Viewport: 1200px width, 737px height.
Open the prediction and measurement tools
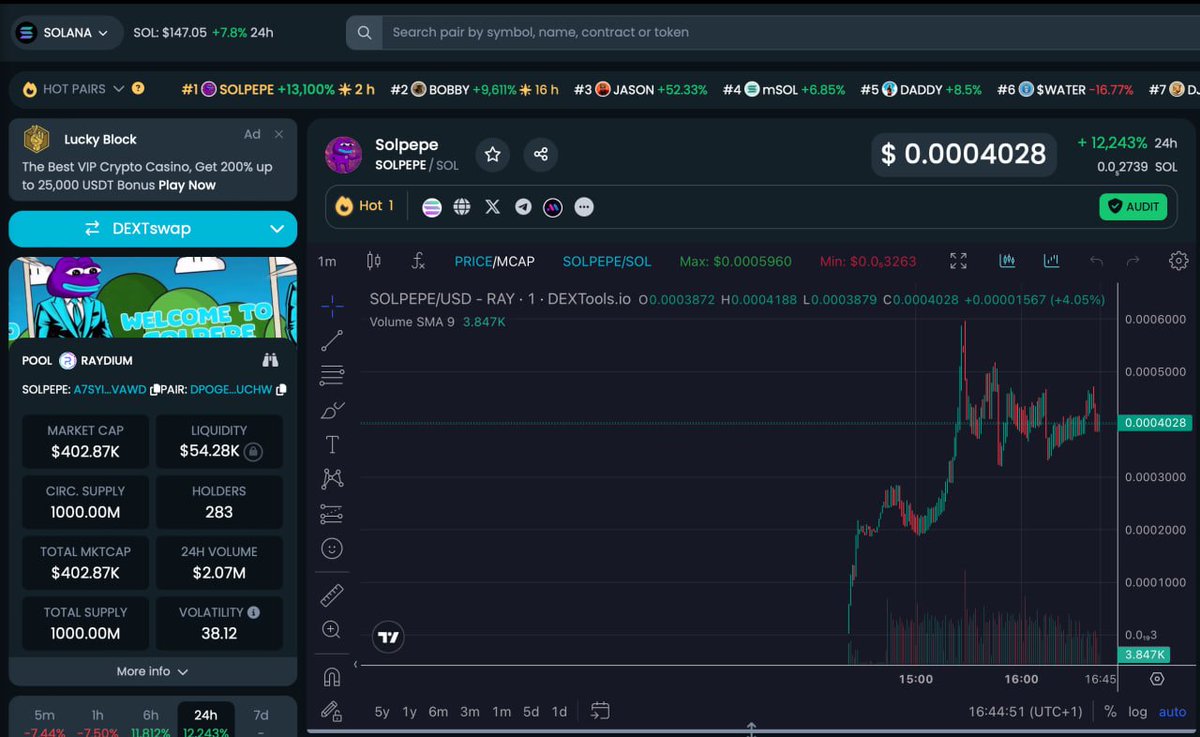[x=332, y=514]
